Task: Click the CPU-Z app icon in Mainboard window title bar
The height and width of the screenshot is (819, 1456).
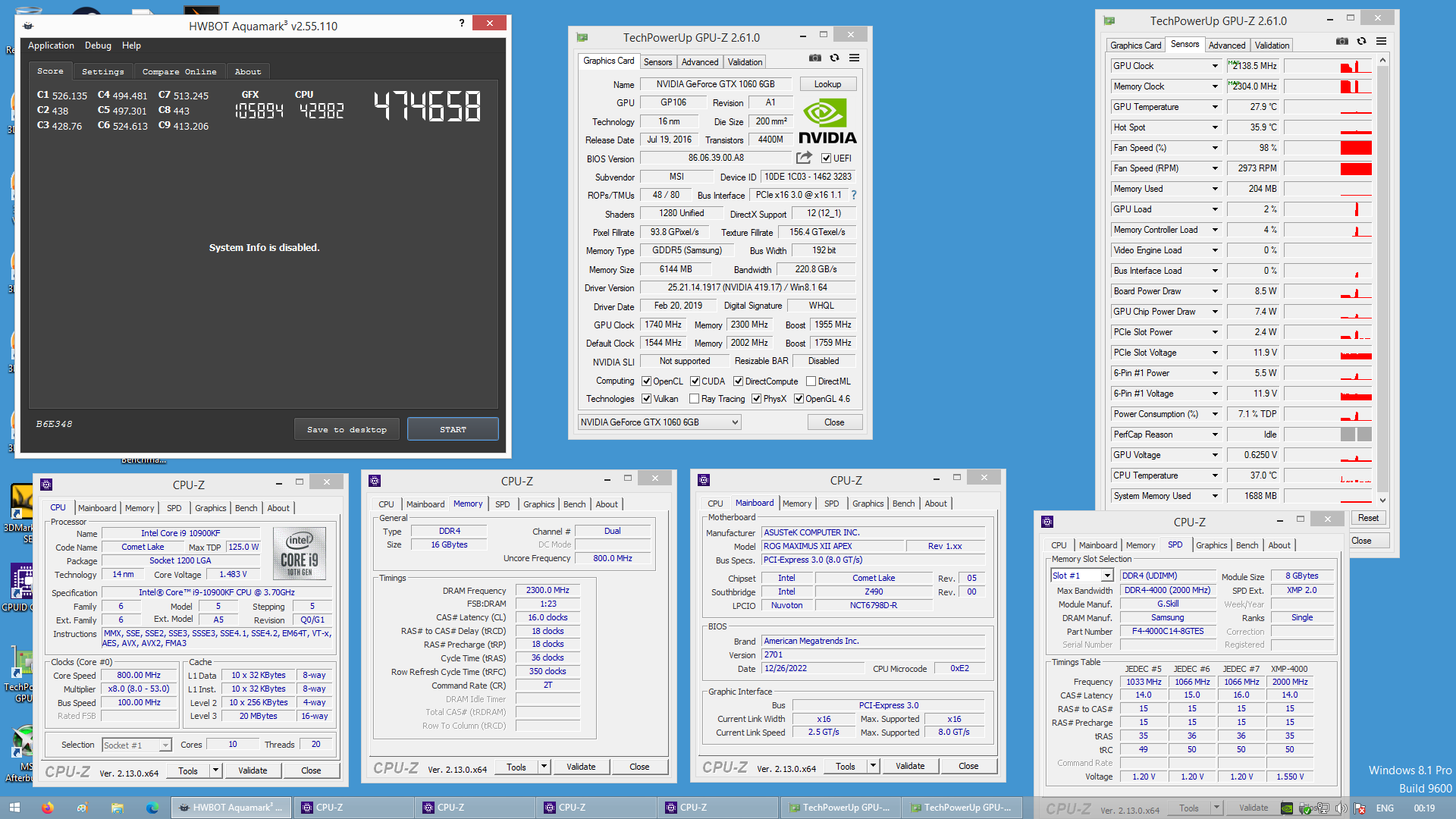Action: tap(704, 480)
